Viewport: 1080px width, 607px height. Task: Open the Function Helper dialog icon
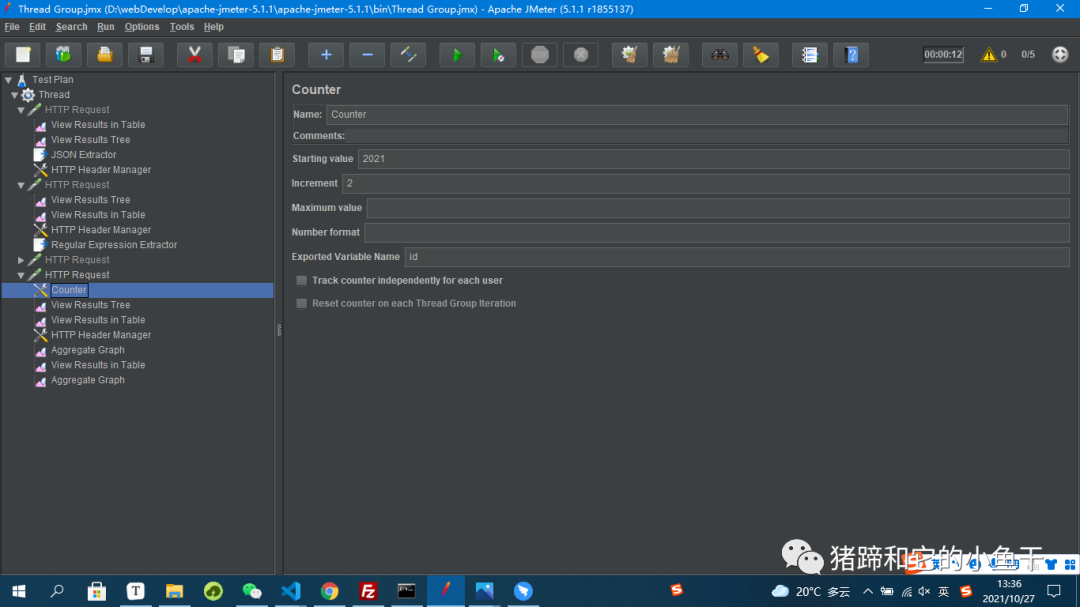click(809, 54)
